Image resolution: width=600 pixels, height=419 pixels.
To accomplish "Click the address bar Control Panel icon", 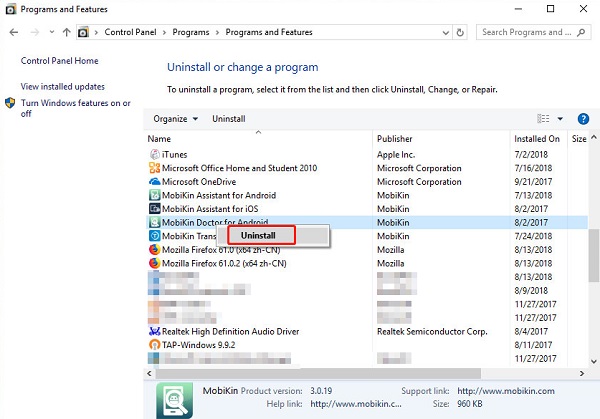I will [83, 33].
